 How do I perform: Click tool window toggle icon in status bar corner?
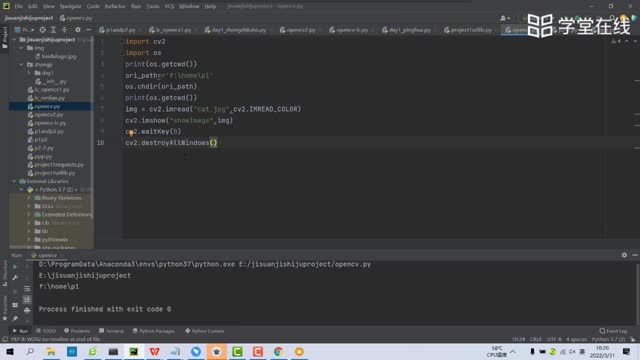[4, 340]
